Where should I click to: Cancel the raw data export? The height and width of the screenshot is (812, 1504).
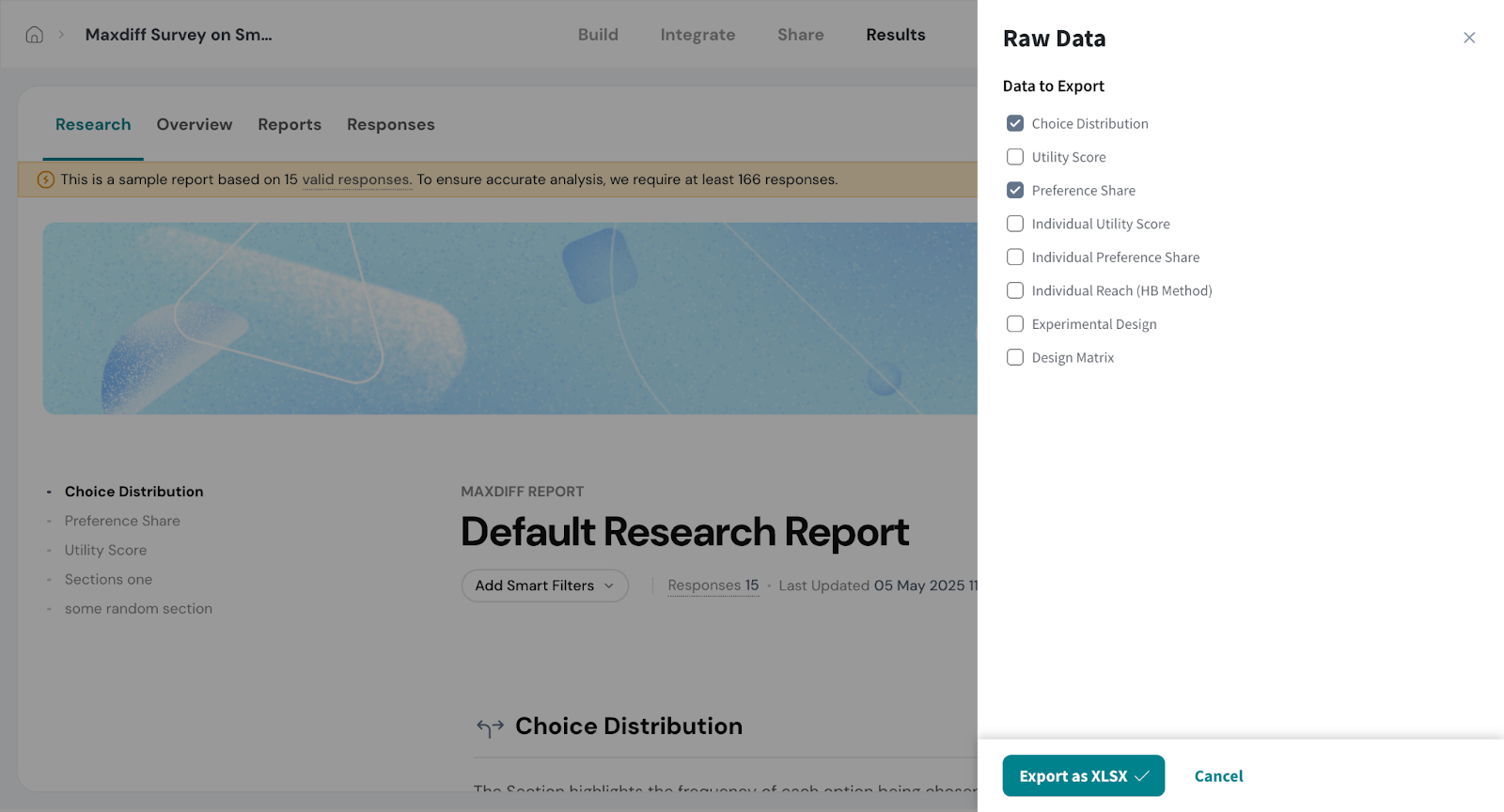[x=1218, y=776]
